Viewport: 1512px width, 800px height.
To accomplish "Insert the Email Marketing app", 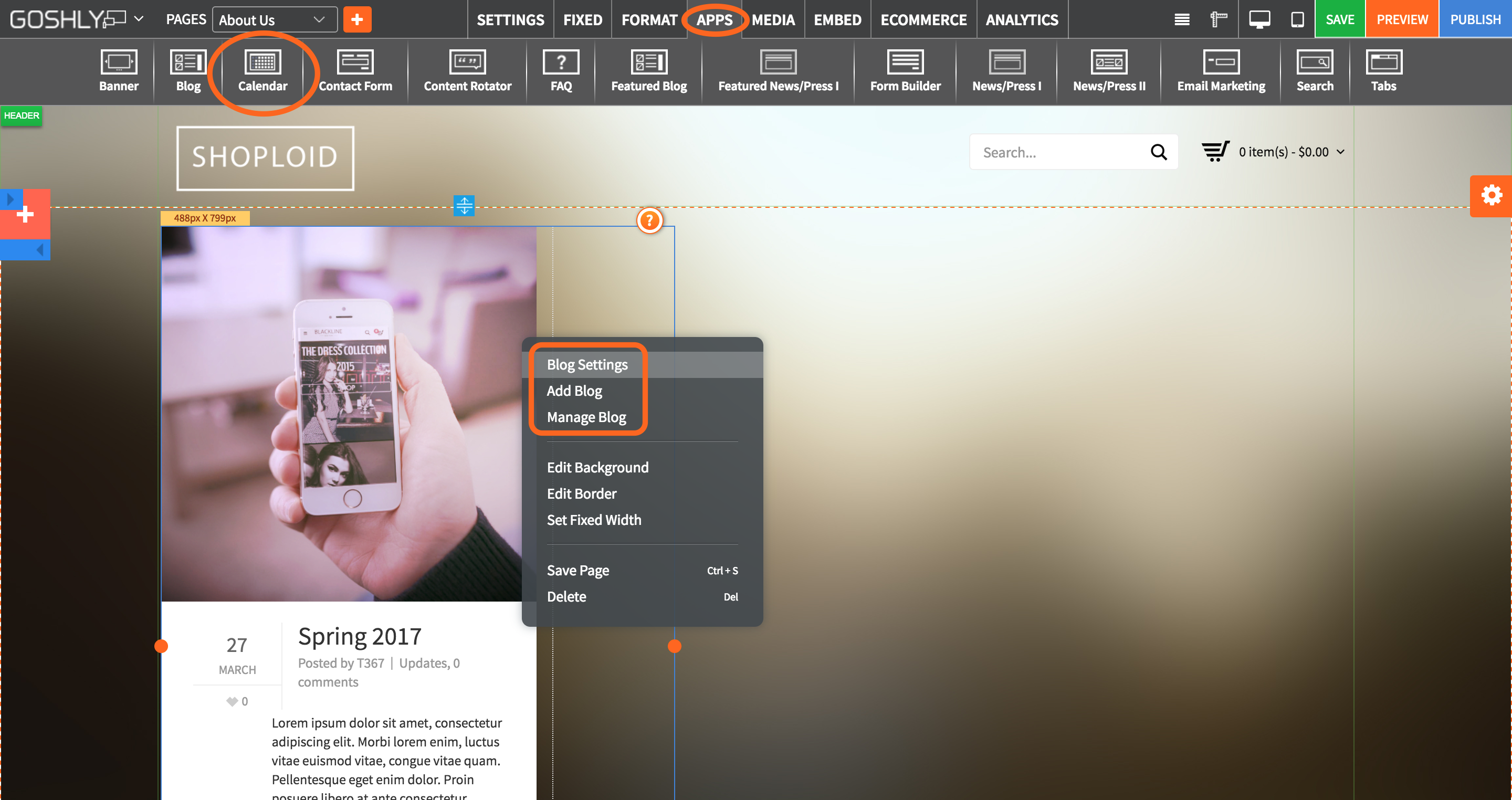I will [1220, 71].
